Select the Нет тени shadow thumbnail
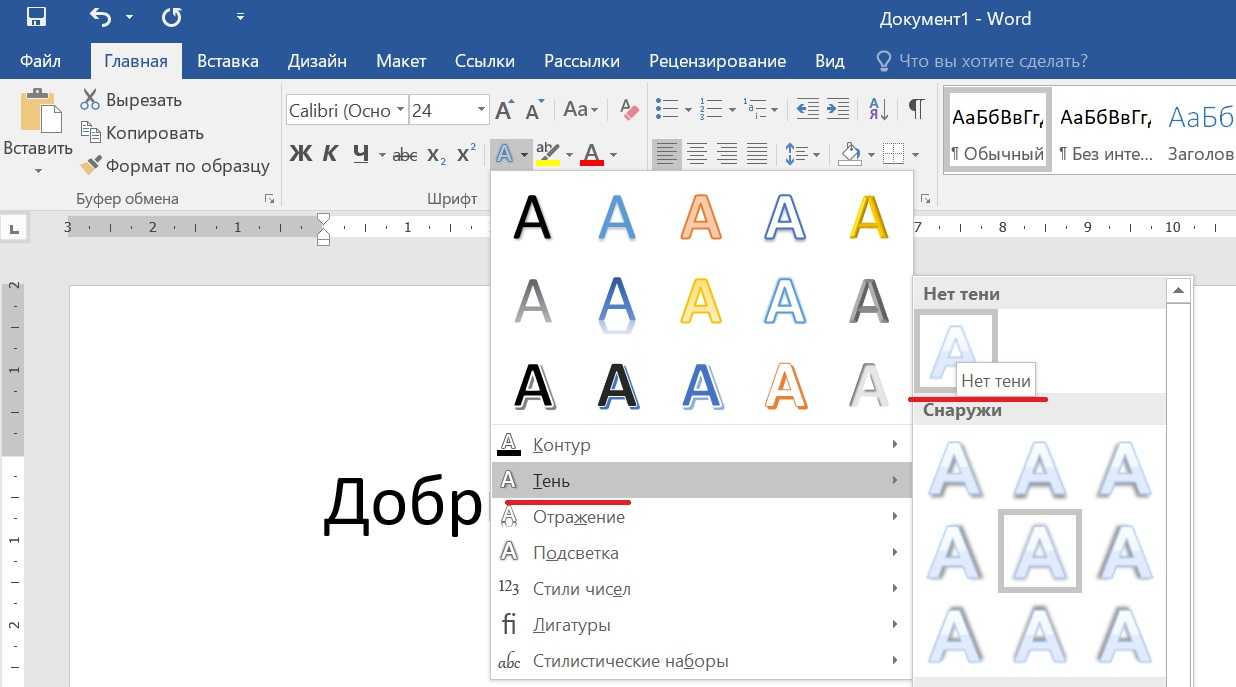This screenshot has width=1236, height=687. 956,350
